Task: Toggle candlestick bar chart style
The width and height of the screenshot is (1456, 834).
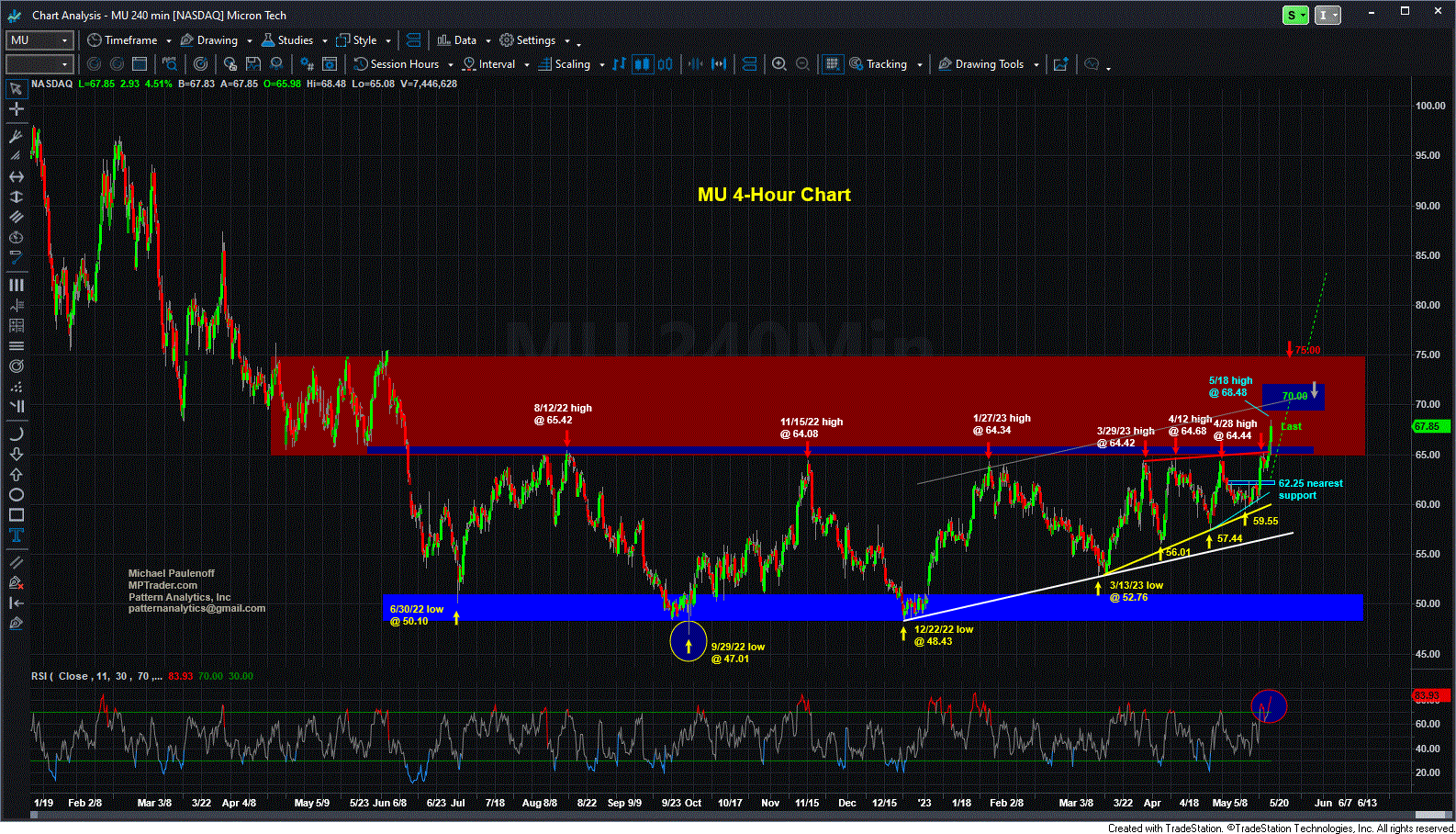Action: (x=642, y=64)
